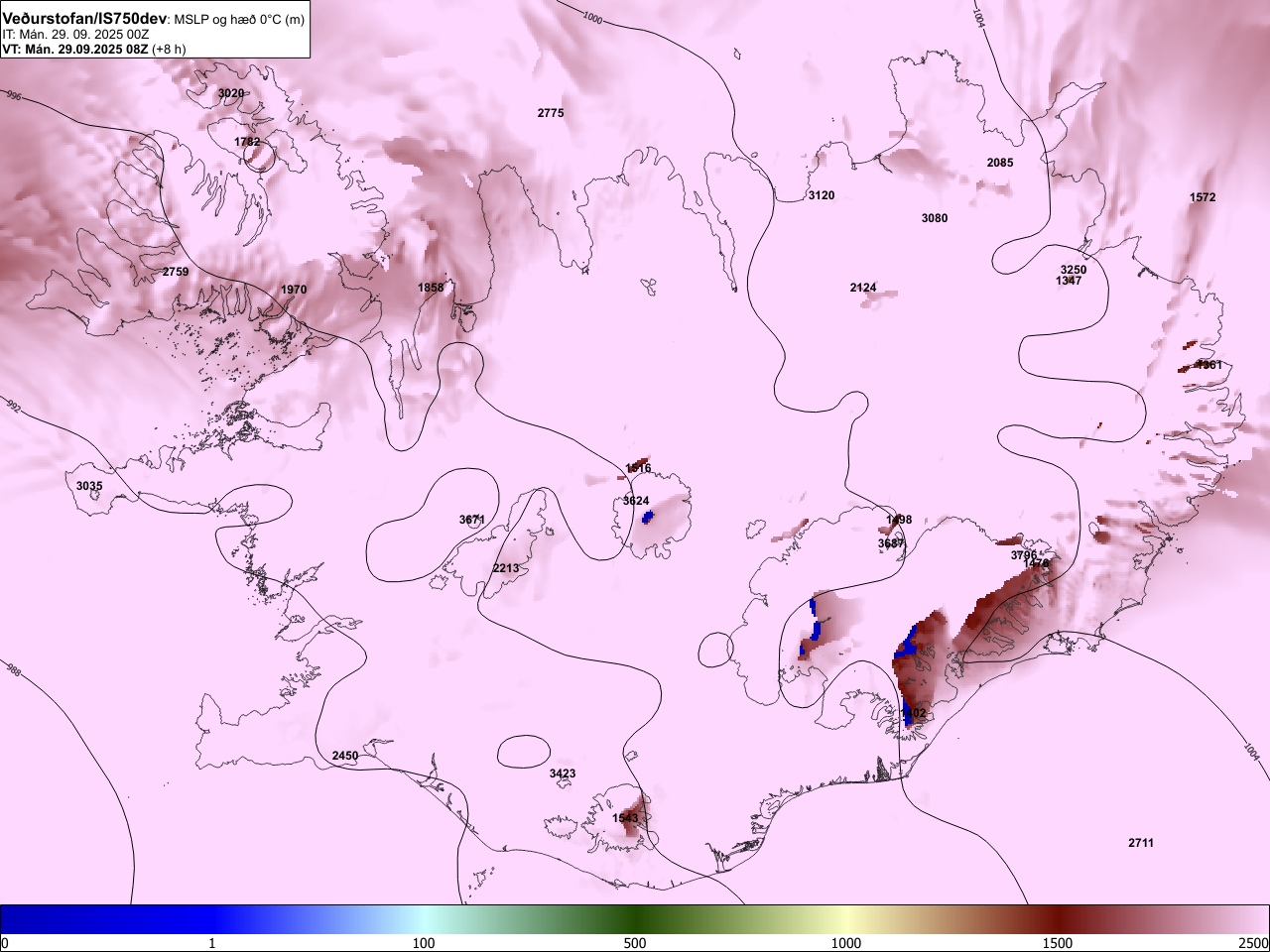Select the 988 isobar label
1270x952 pixels.
(12, 672)
